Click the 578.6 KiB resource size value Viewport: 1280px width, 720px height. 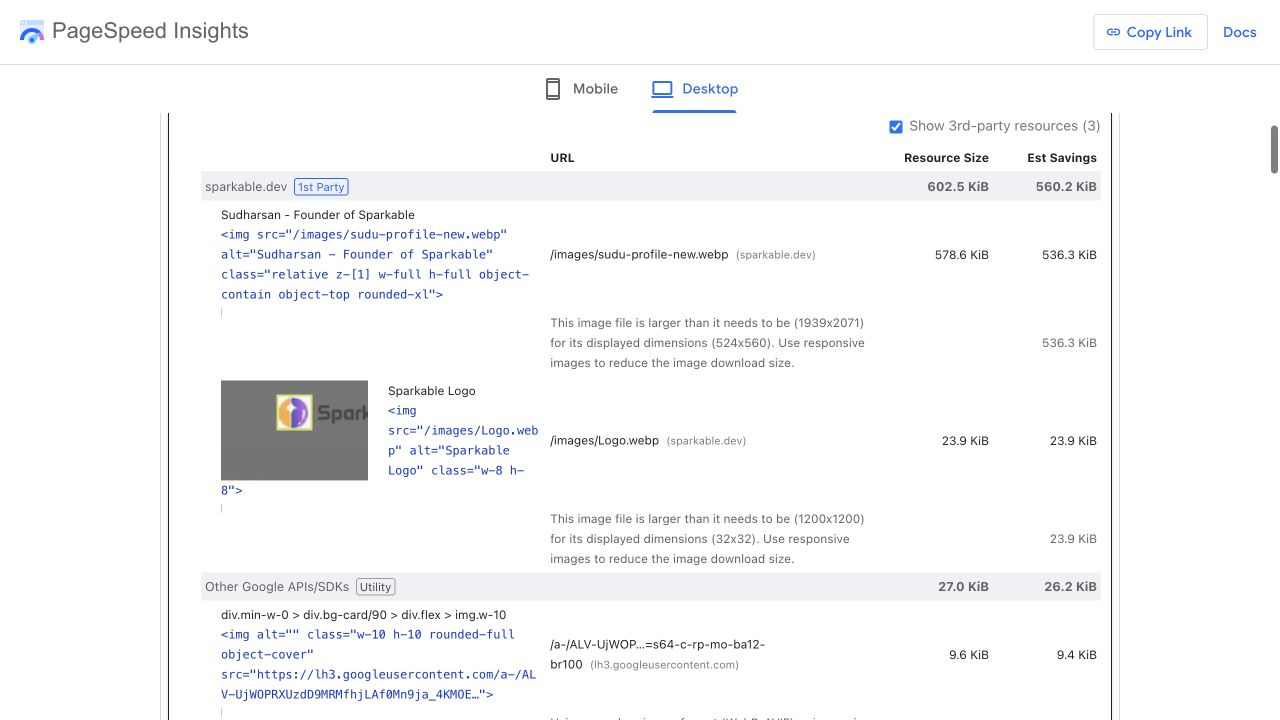(961, 255)
